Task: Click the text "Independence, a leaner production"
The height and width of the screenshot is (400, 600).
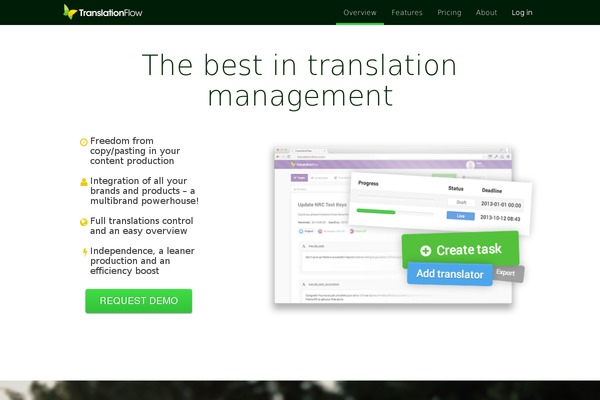Action: tap(142, 256)
